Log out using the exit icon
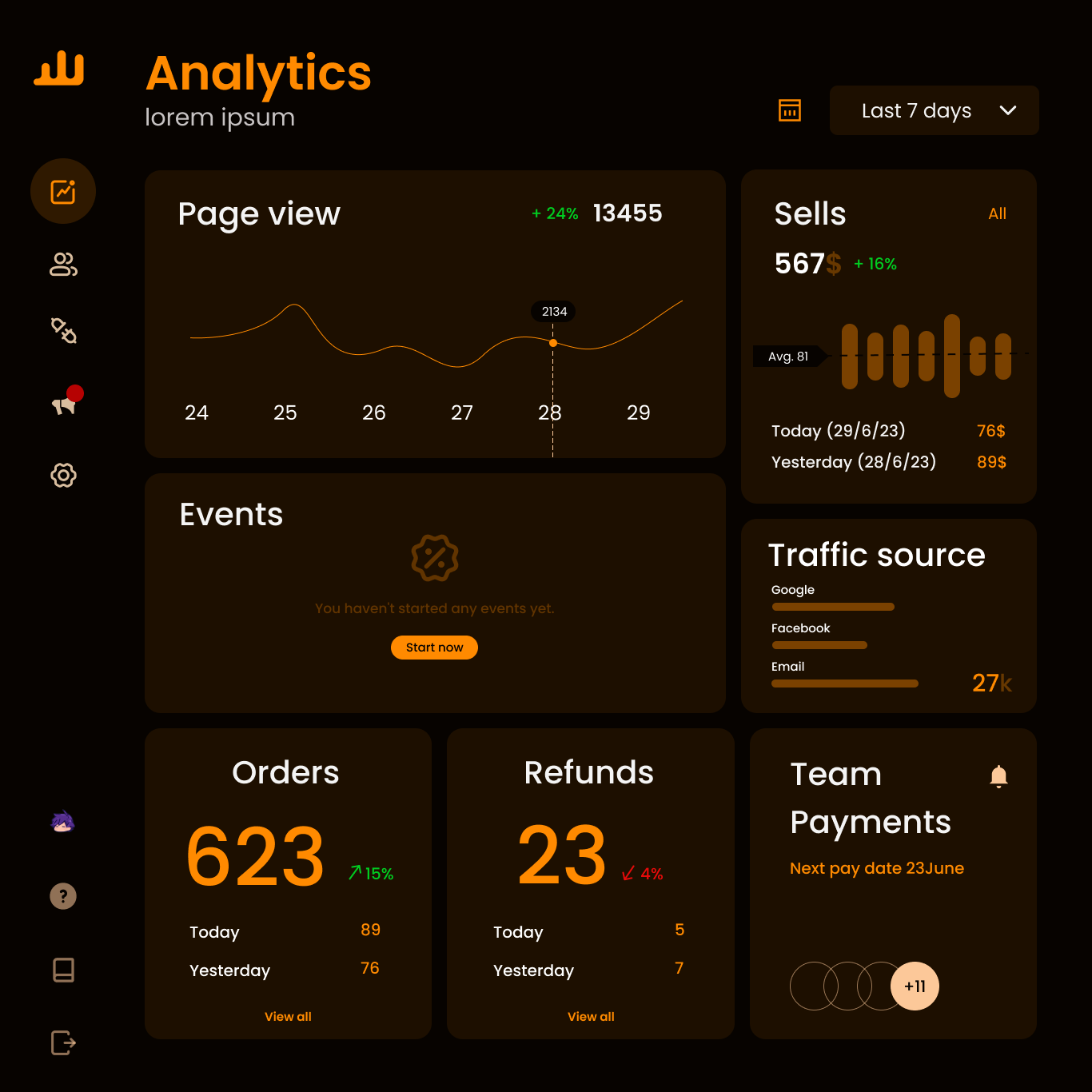The image size is (1092, 1092). point(63,1042)
